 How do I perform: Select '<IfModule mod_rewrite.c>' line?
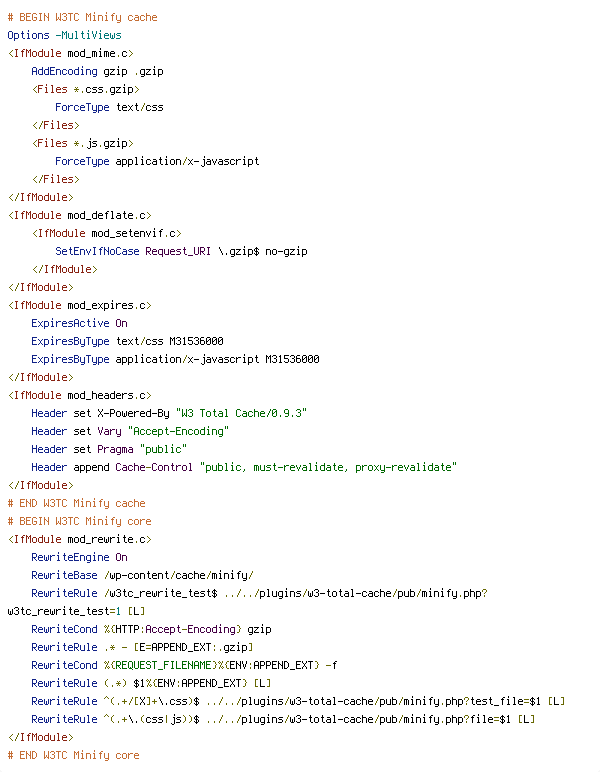pos(79,540)
